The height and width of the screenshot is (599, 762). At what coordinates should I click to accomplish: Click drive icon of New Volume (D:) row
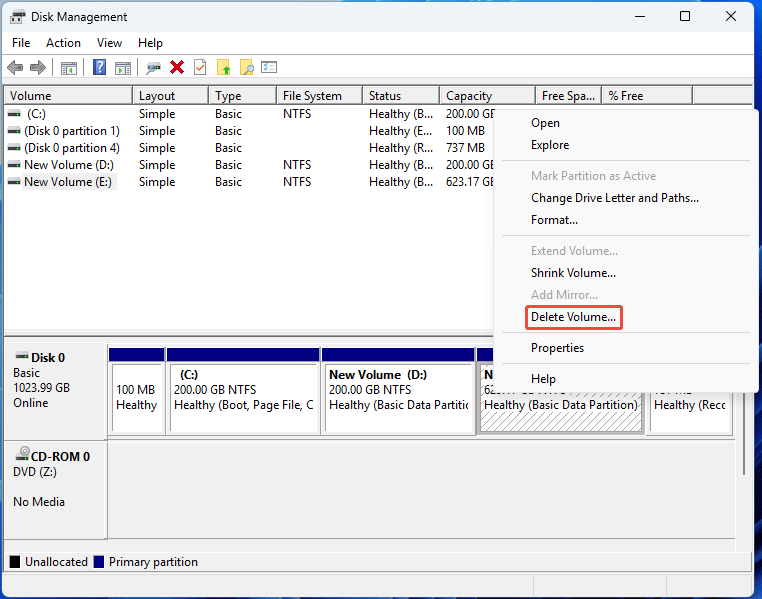pyautogui.click(x=15, y=165)
